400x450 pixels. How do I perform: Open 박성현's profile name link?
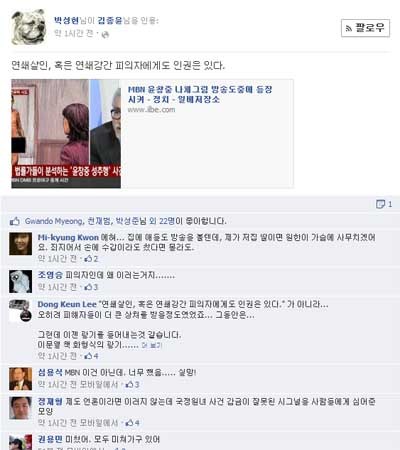(x=66, y=21)
